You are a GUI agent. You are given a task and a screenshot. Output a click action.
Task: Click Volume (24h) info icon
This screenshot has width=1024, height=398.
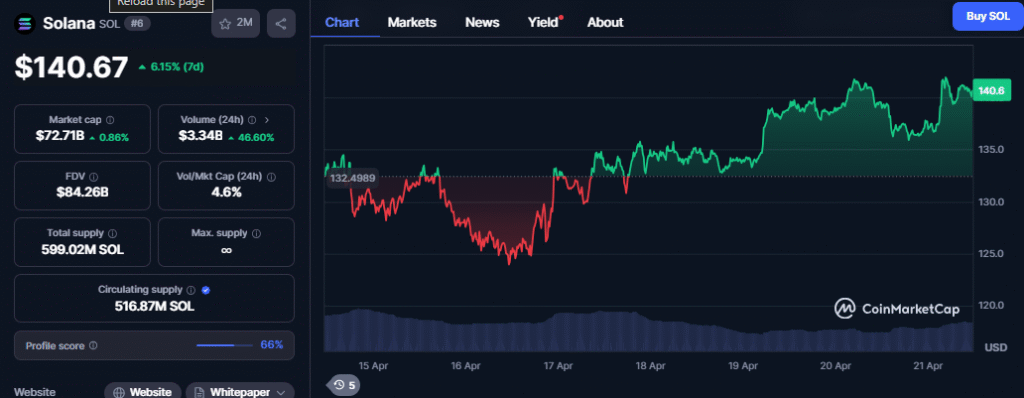[x=251, y=120]
